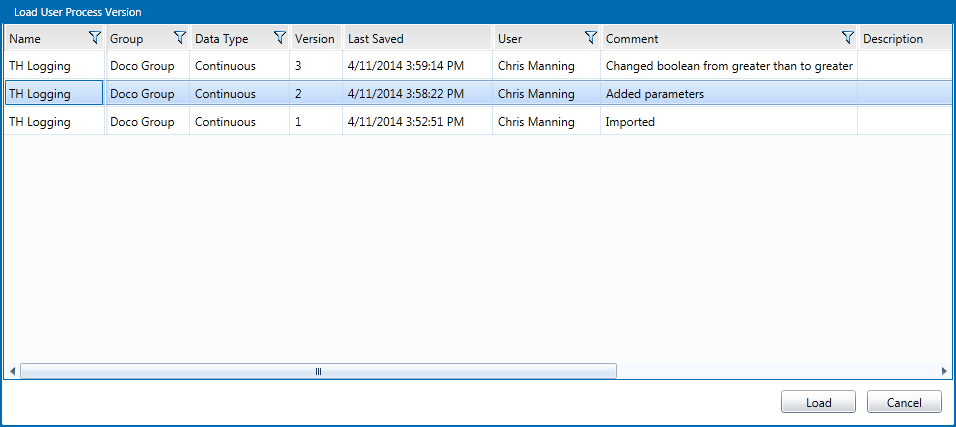Click Chris Manning in the version 2 row
Image resolution: width=956 pixels, height=427 pixels.
pos(536,94)
